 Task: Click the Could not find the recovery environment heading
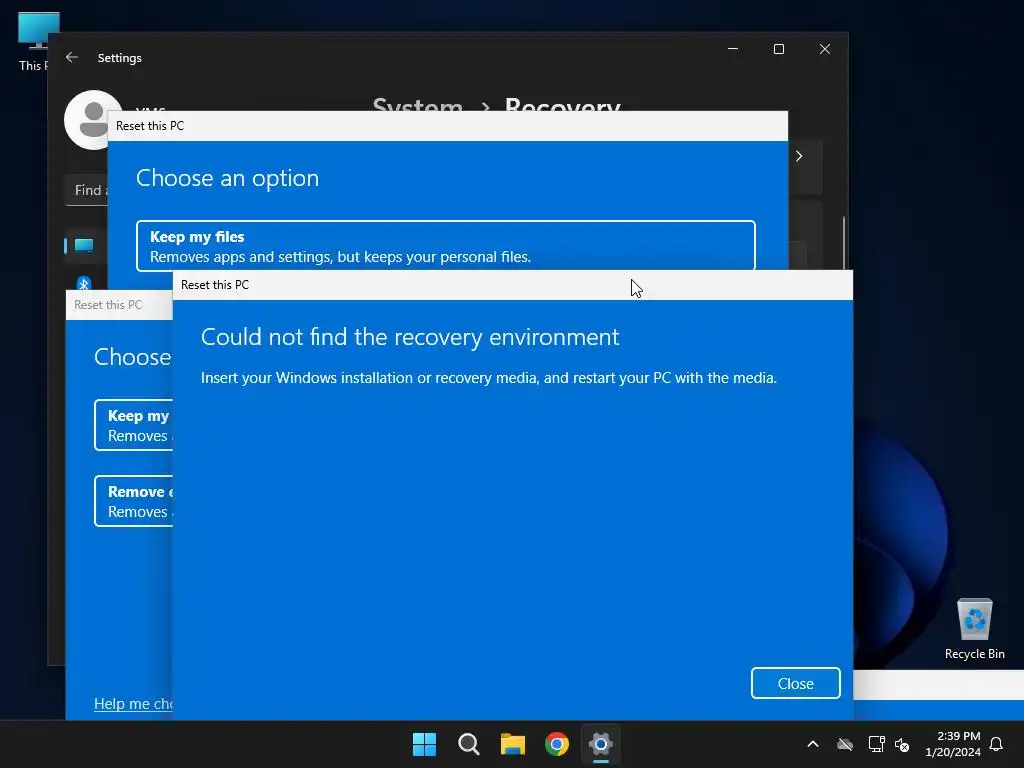[x=409, y=337]
